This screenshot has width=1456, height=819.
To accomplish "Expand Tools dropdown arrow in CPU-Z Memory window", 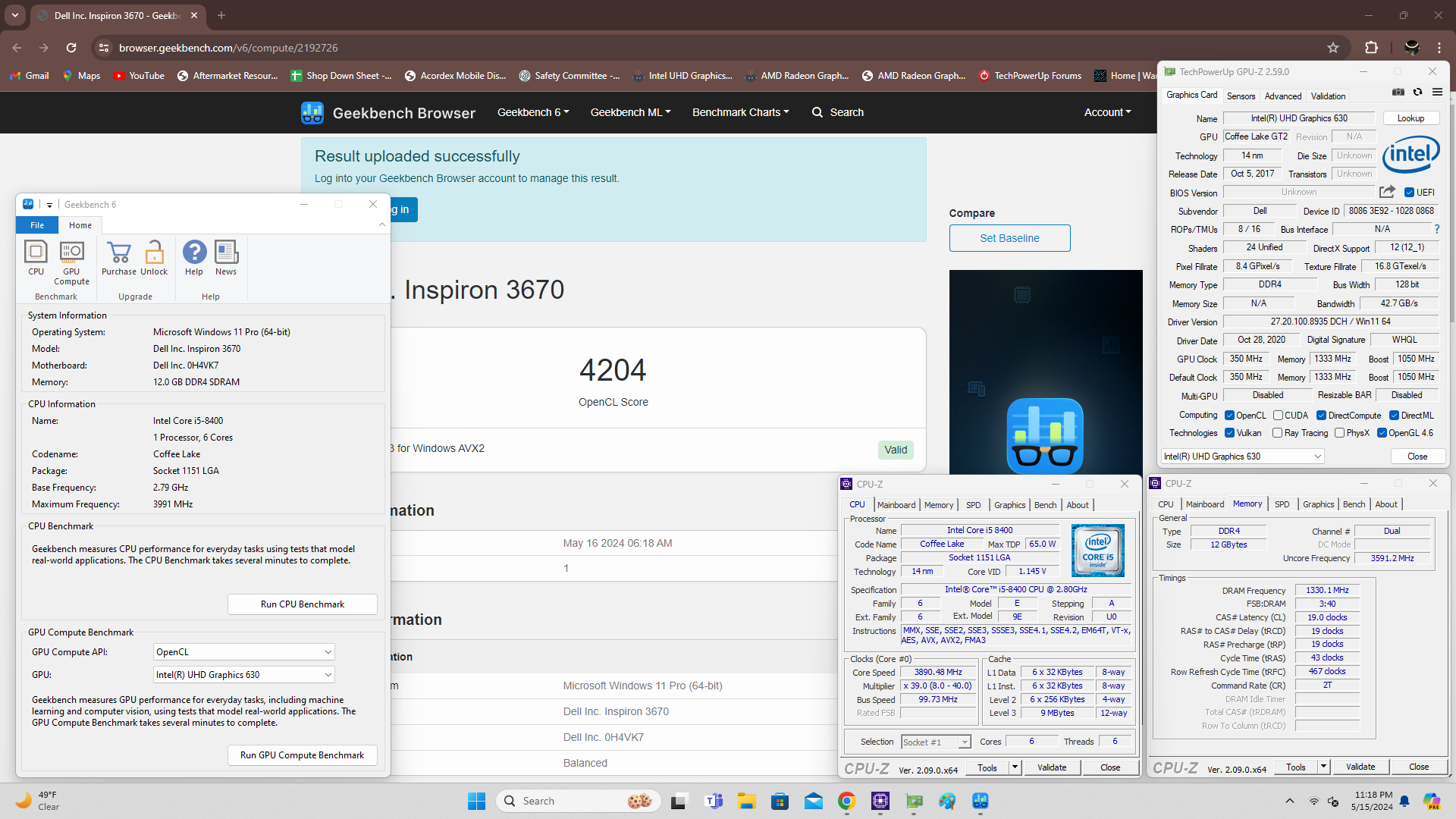I will click(x=1323, y=767).
